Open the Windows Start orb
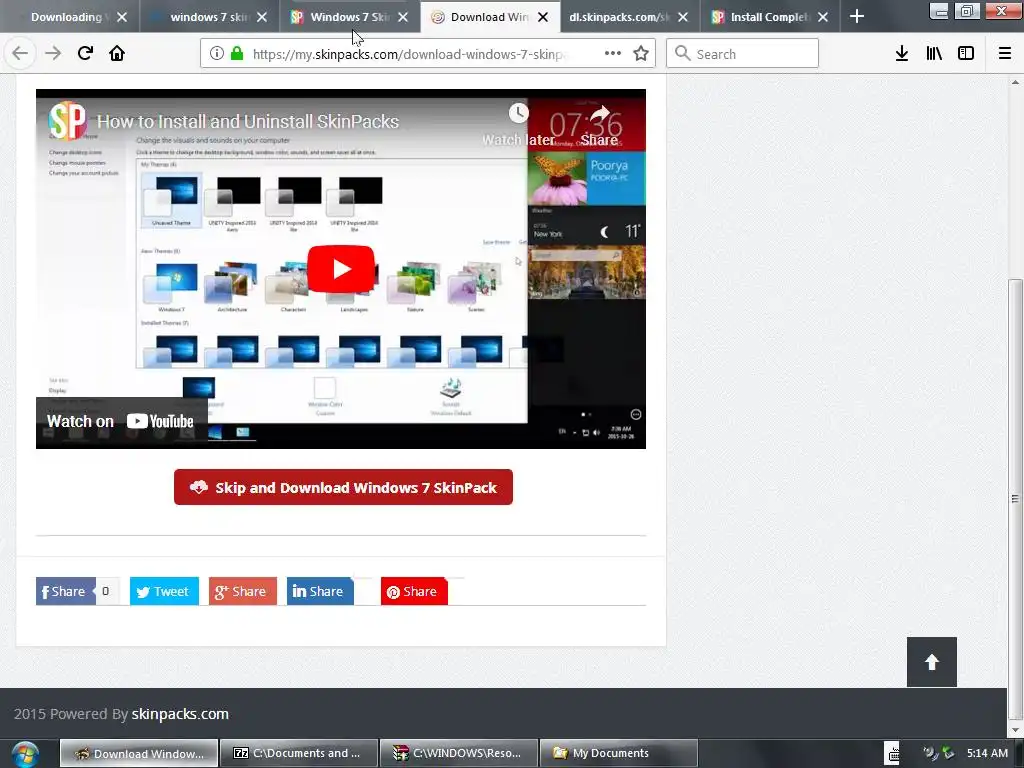 point(25,754)
